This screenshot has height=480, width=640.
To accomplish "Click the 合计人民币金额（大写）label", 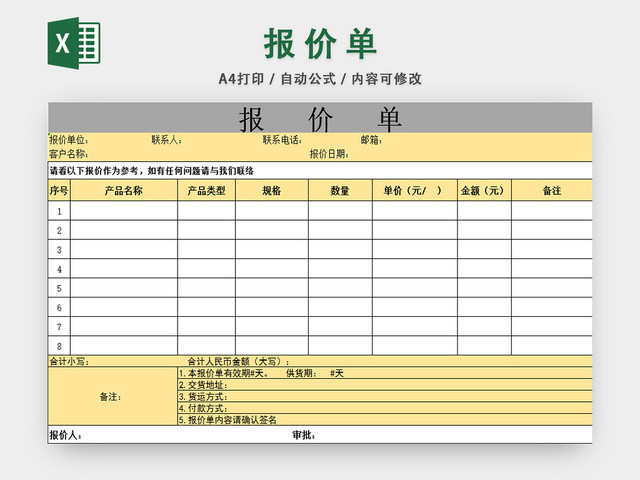I will click(238, 362).
